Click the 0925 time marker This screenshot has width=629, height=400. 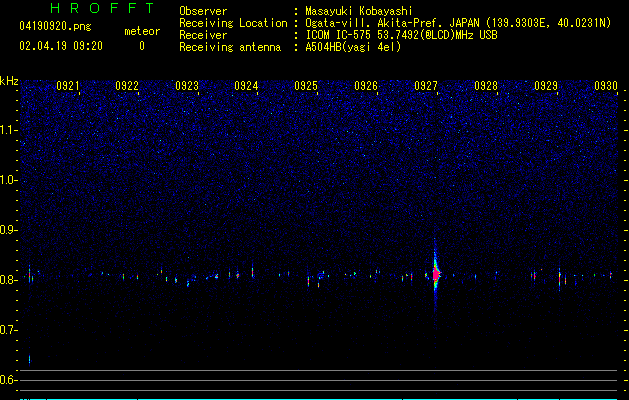pos(306,86)
